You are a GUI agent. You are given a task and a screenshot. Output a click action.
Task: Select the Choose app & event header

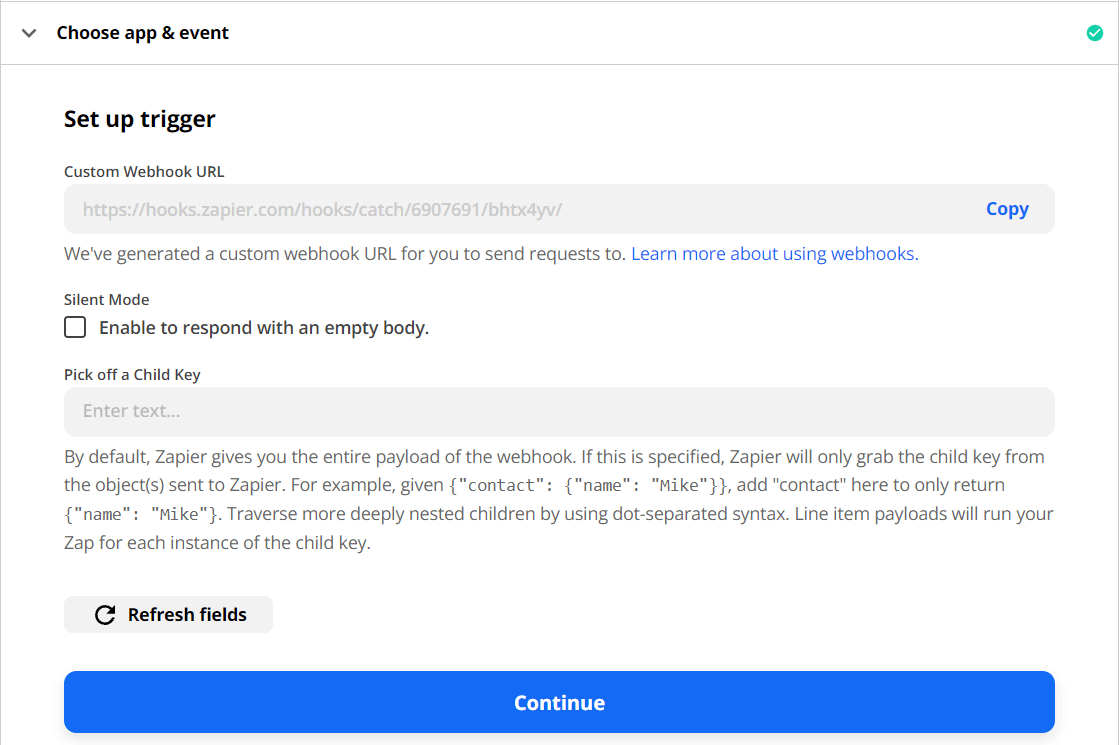click(x=142, y=32)
